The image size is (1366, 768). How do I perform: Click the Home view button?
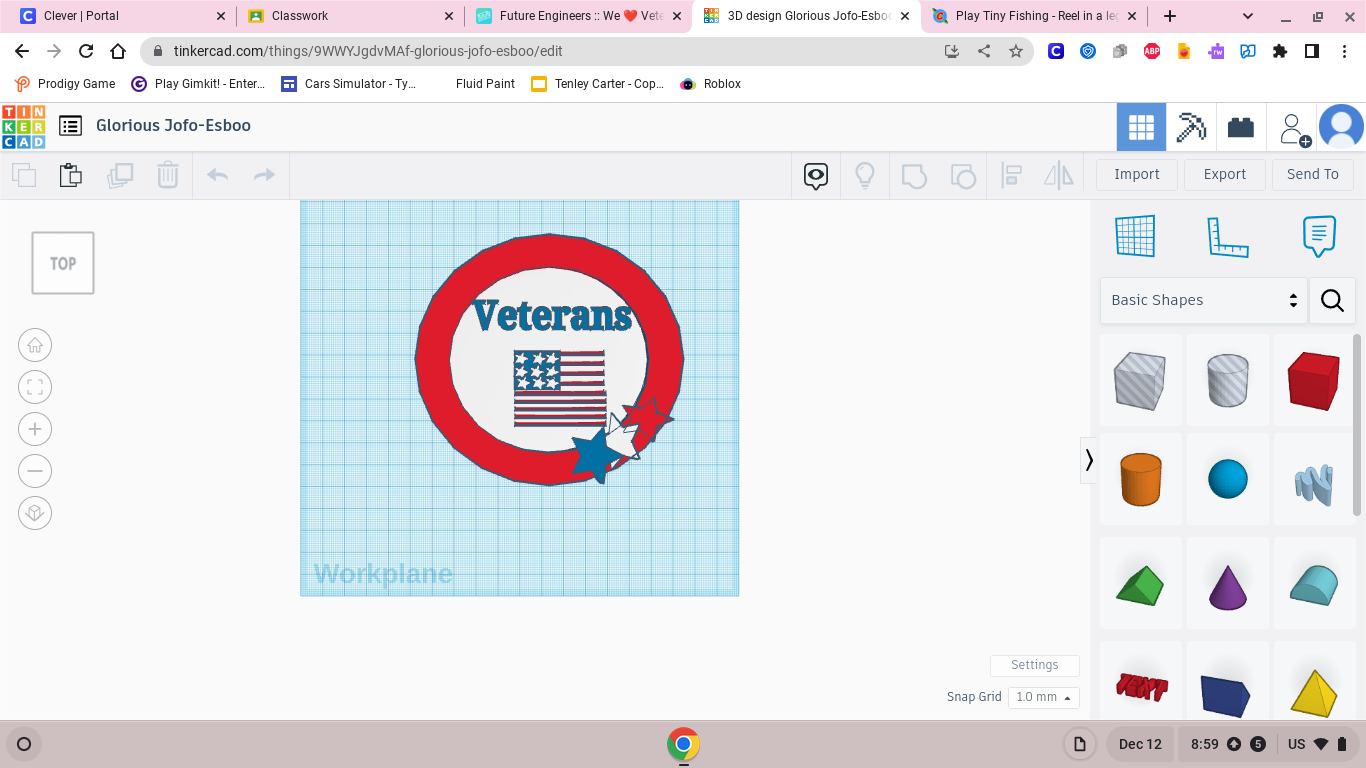[35, 345]
